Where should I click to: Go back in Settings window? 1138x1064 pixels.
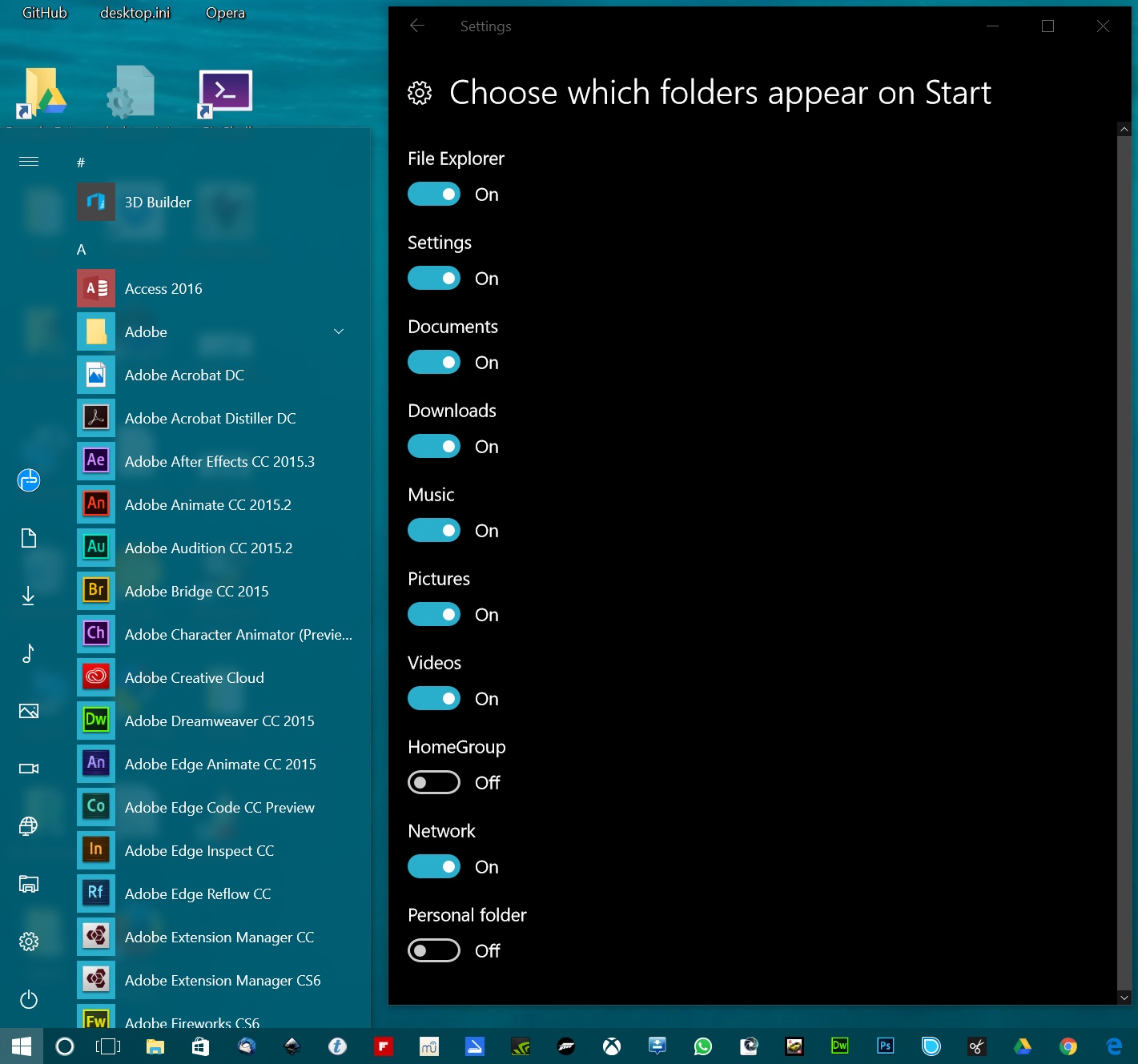[x=417, y=26]
